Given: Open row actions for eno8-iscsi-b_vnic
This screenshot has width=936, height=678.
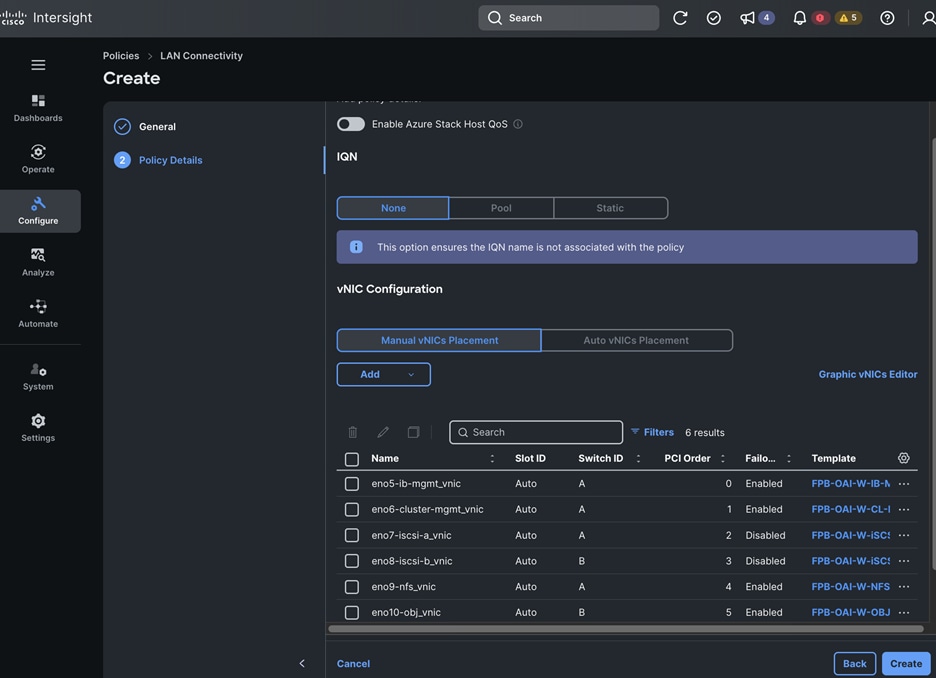Looking at the screenshot, I should point(904,561).
